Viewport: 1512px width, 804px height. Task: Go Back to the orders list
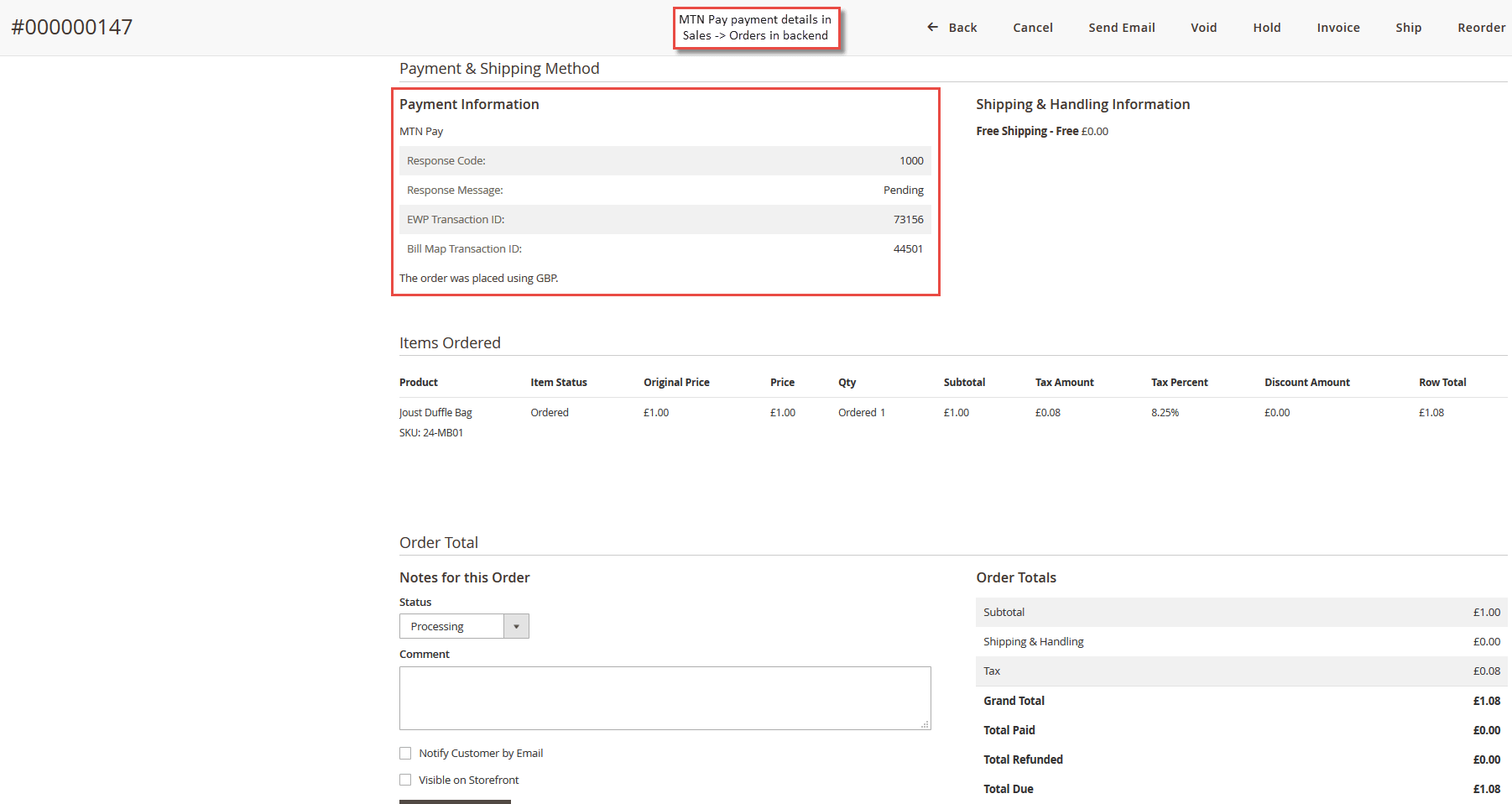[960, 27]
